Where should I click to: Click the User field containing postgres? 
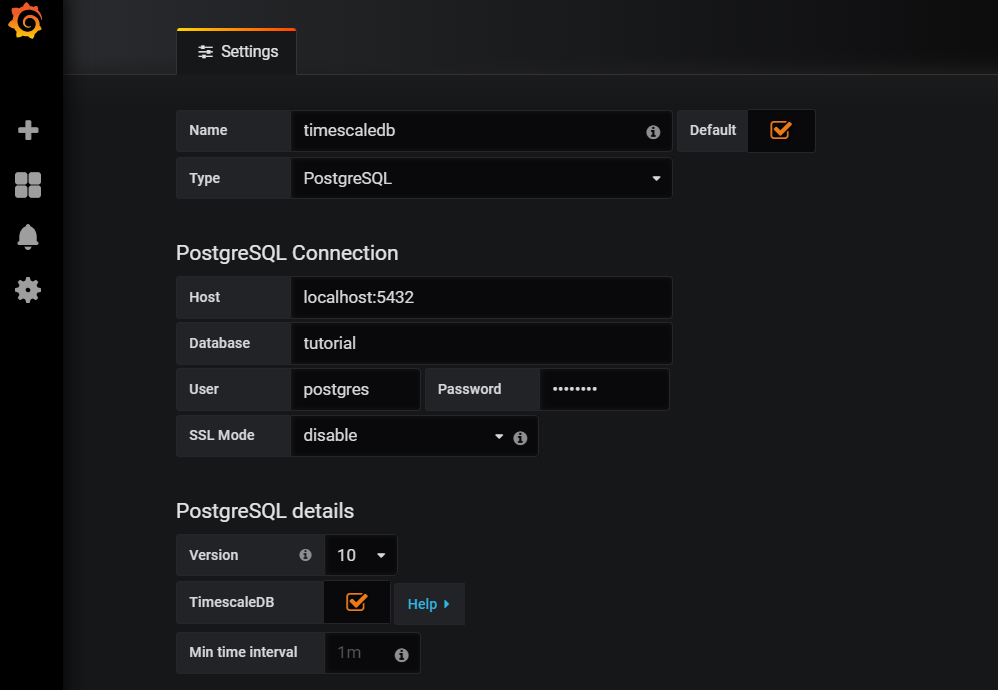[x=355, y=389]
